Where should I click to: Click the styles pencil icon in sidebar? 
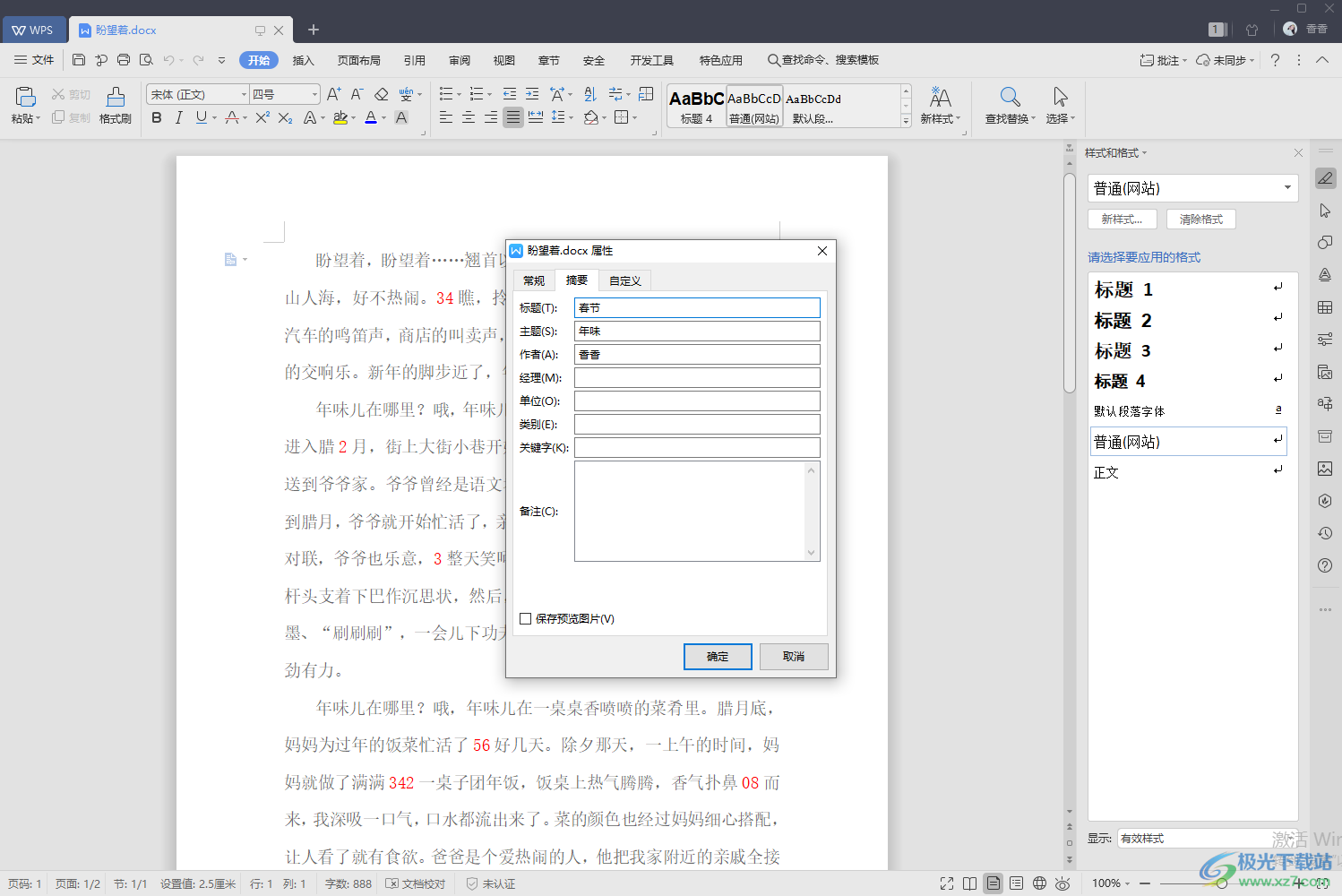coord(1325,178)
